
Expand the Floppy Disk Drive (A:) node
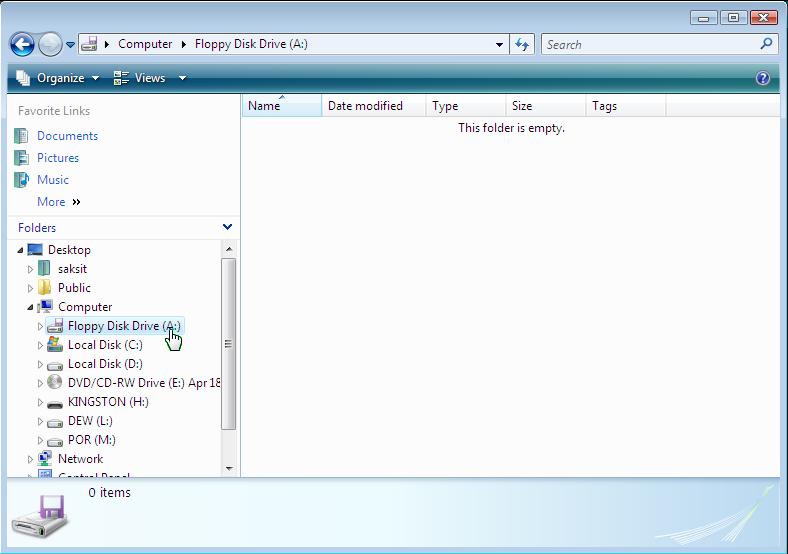coord(40,326)
